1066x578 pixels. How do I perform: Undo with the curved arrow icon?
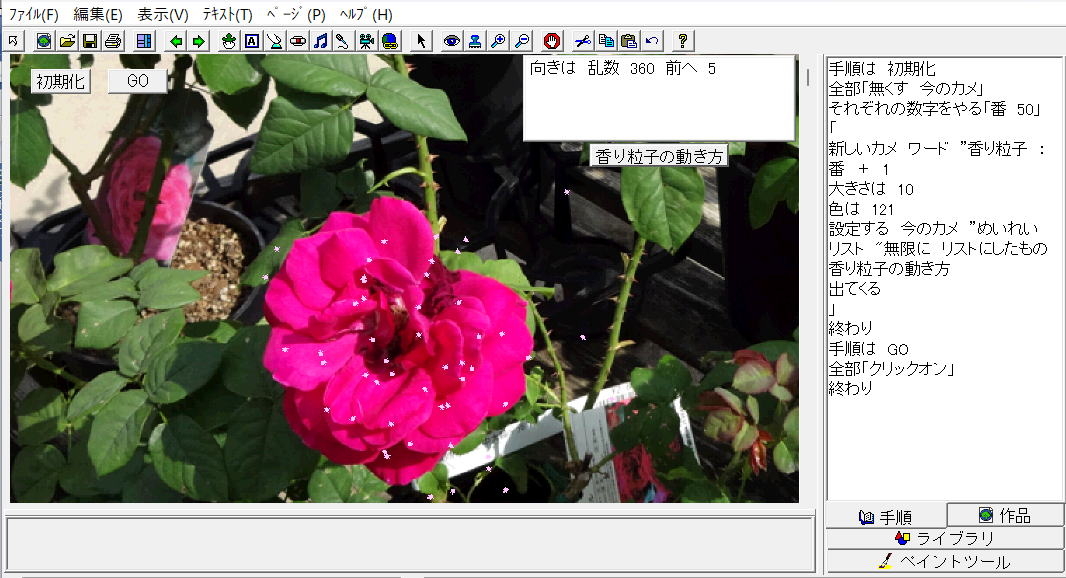(652, 41)
